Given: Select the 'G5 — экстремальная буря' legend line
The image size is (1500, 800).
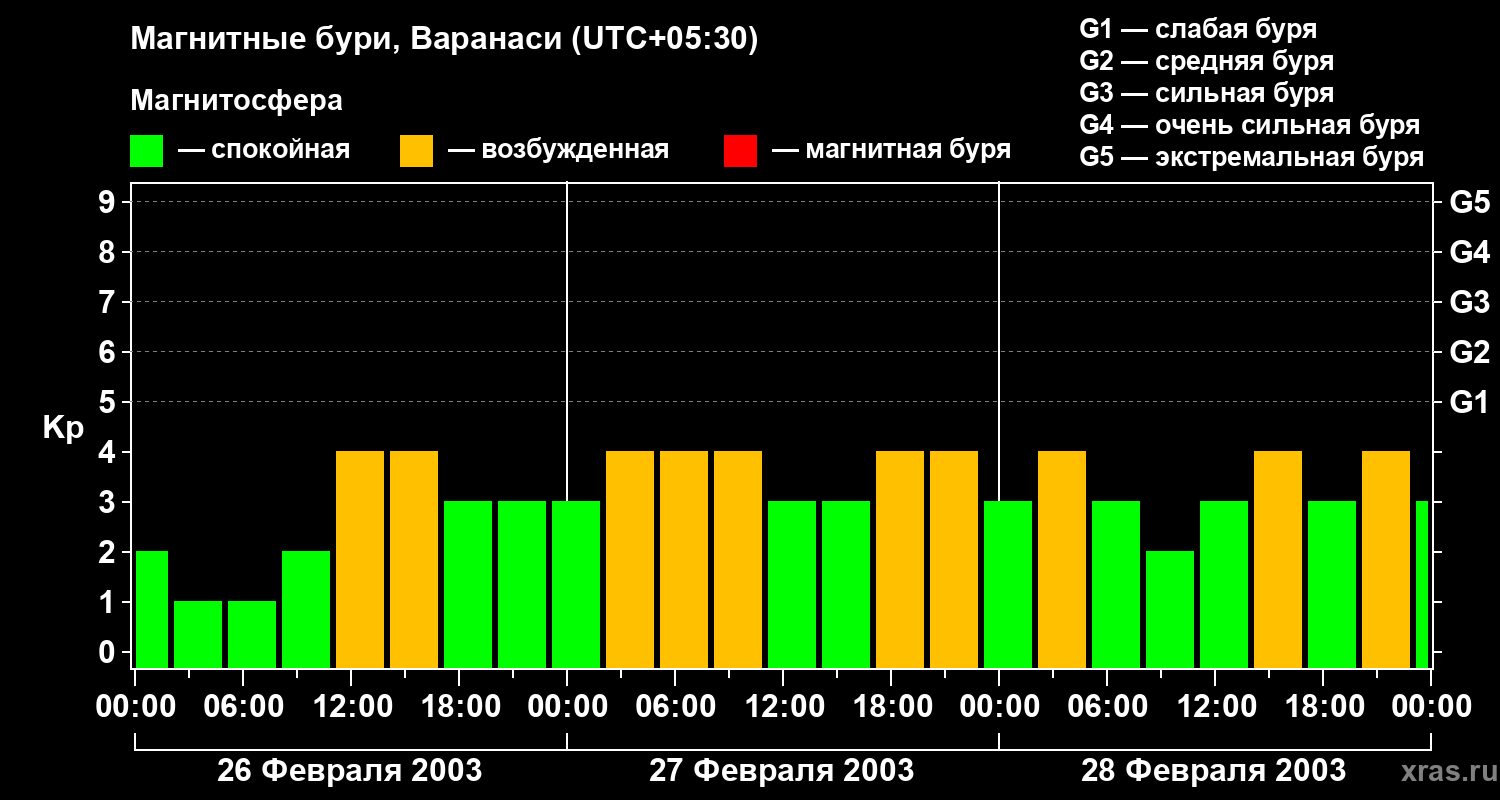Looking at the screenshot, I should pyautogui.click(x=1252, y=157).
